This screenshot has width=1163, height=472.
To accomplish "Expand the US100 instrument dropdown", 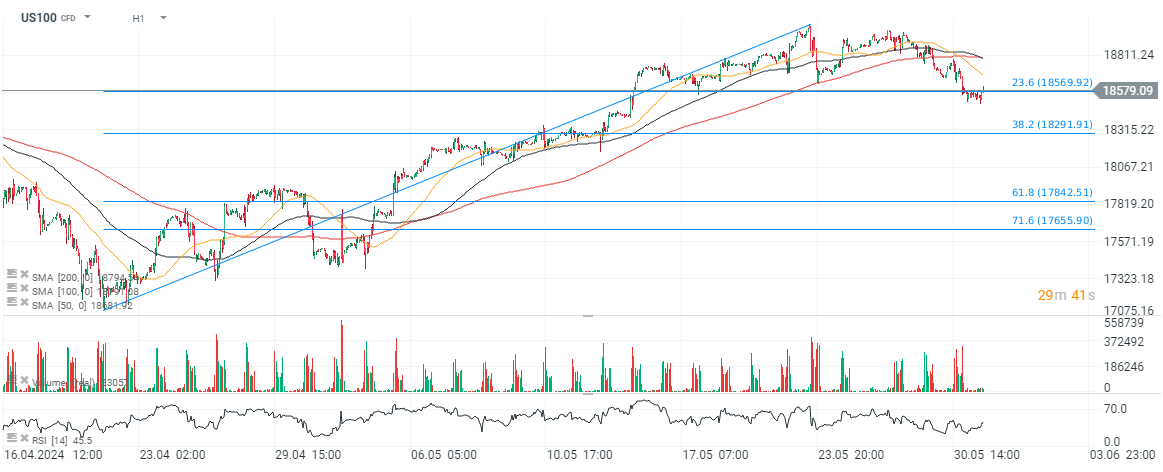I will click(x=88, y=18).
